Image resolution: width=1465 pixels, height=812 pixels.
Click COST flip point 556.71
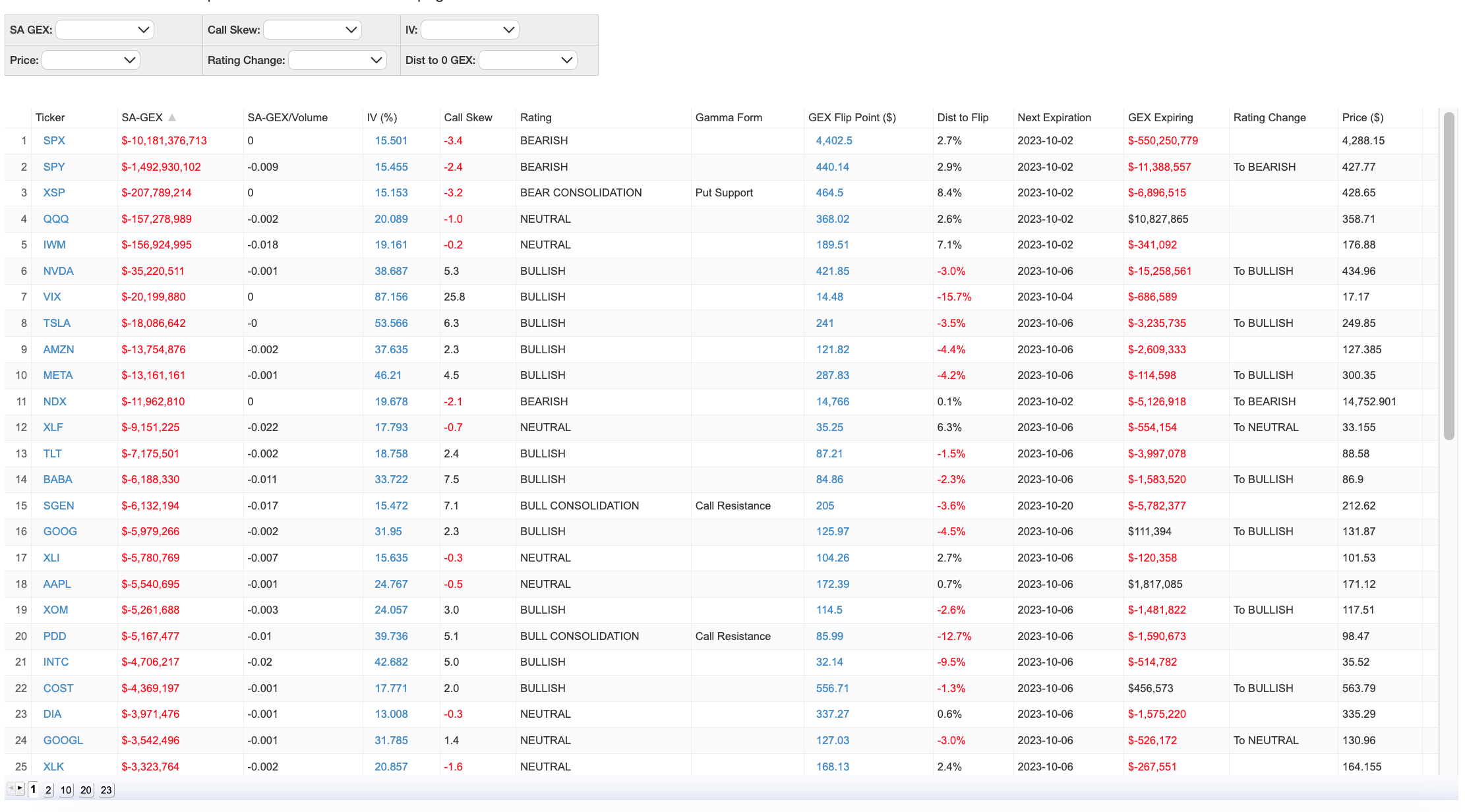pos(833,688)
